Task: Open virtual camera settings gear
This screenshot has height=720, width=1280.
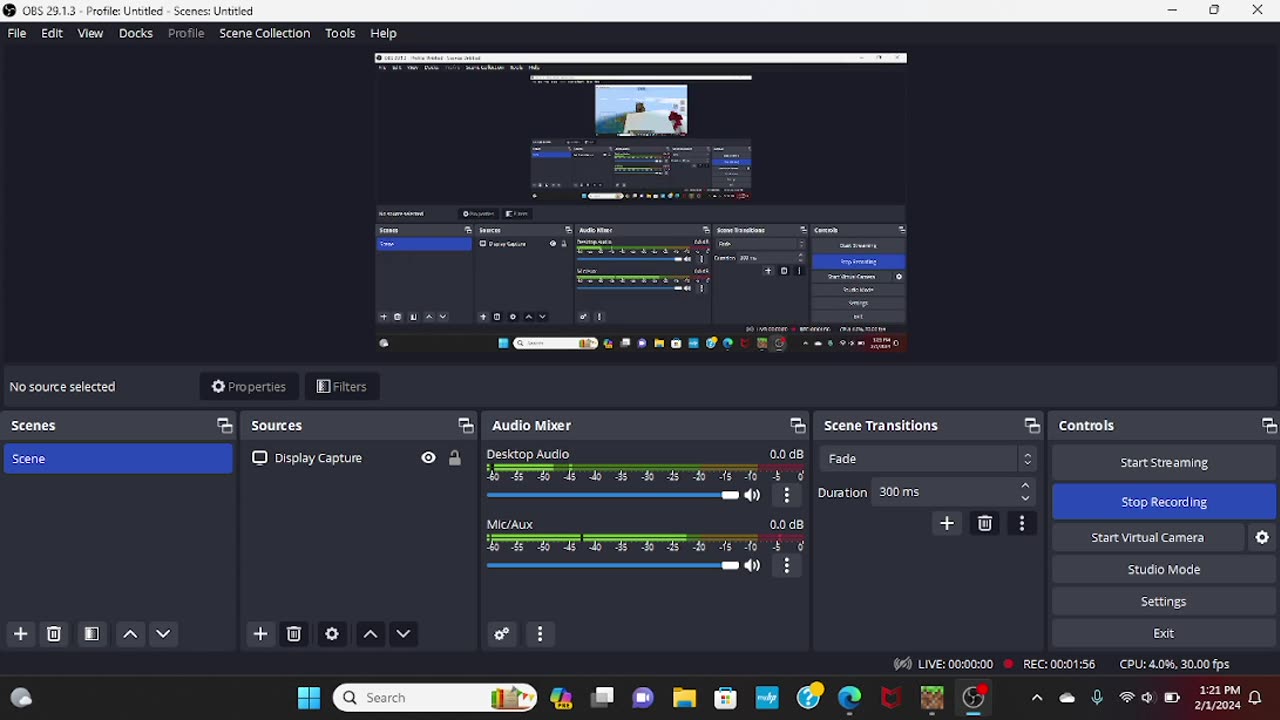Action: 1262,538
